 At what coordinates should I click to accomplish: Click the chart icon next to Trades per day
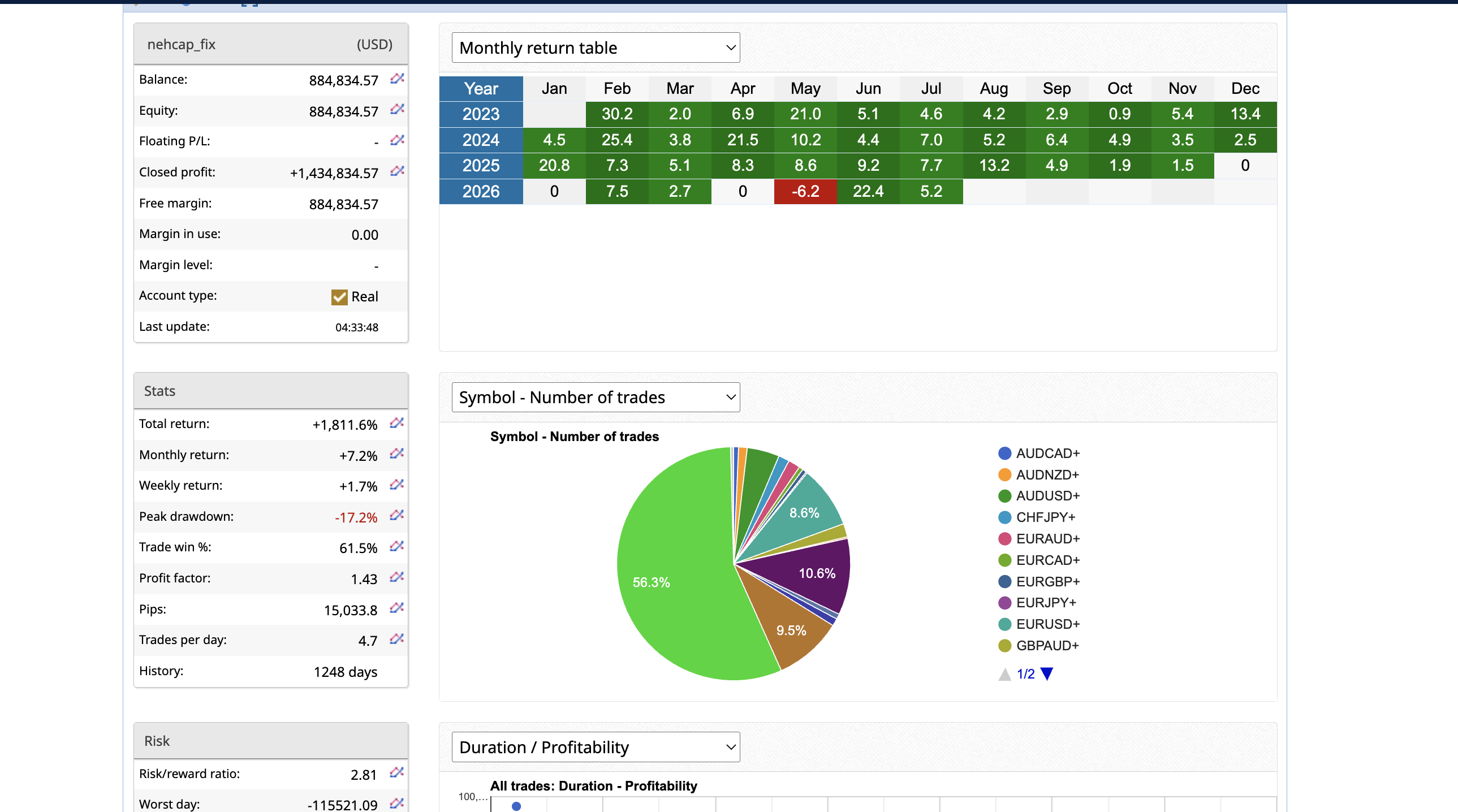pyautogui.click(x=397, y=640)
